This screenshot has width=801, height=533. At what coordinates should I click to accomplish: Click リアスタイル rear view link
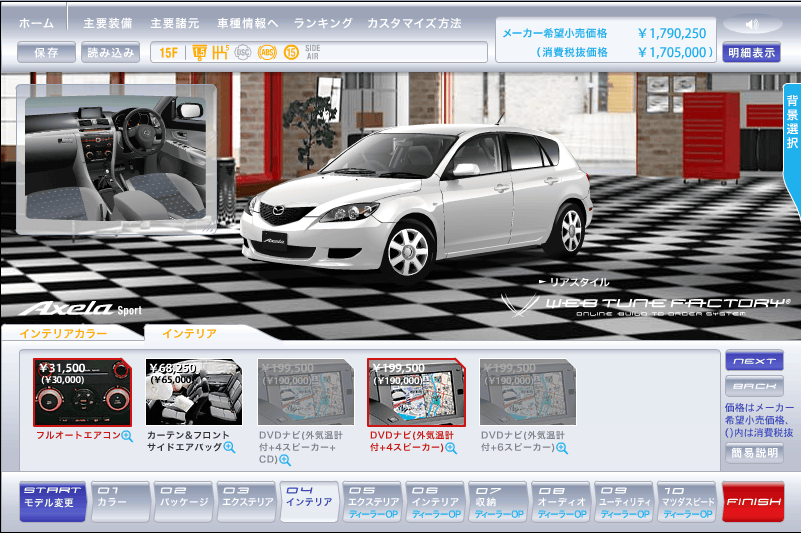click(575, 282)
